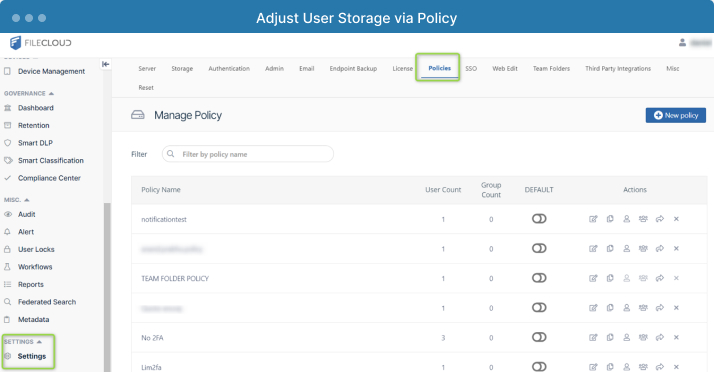The image size is (714, 372).
Task: Open the License tab
Action: pyautogui.click(x=403, y=69)
